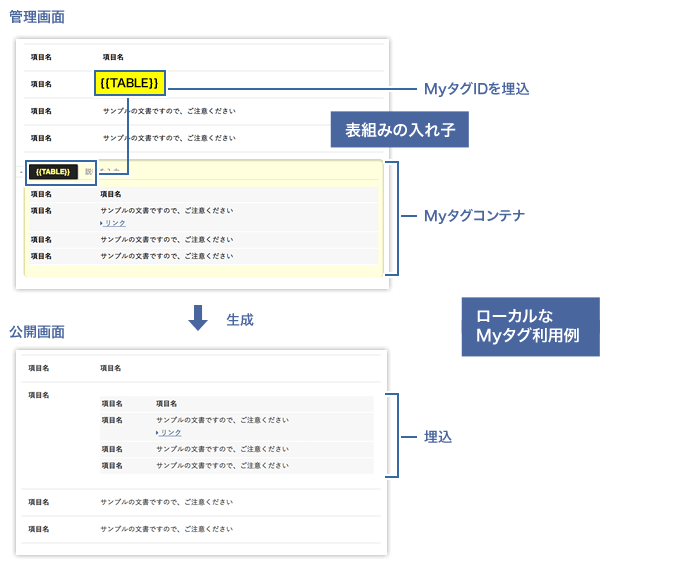Click the bracket beside the 埋込 label
Image resolution: width=680 pixels, height=570 pixels.
tap(396, 435)
